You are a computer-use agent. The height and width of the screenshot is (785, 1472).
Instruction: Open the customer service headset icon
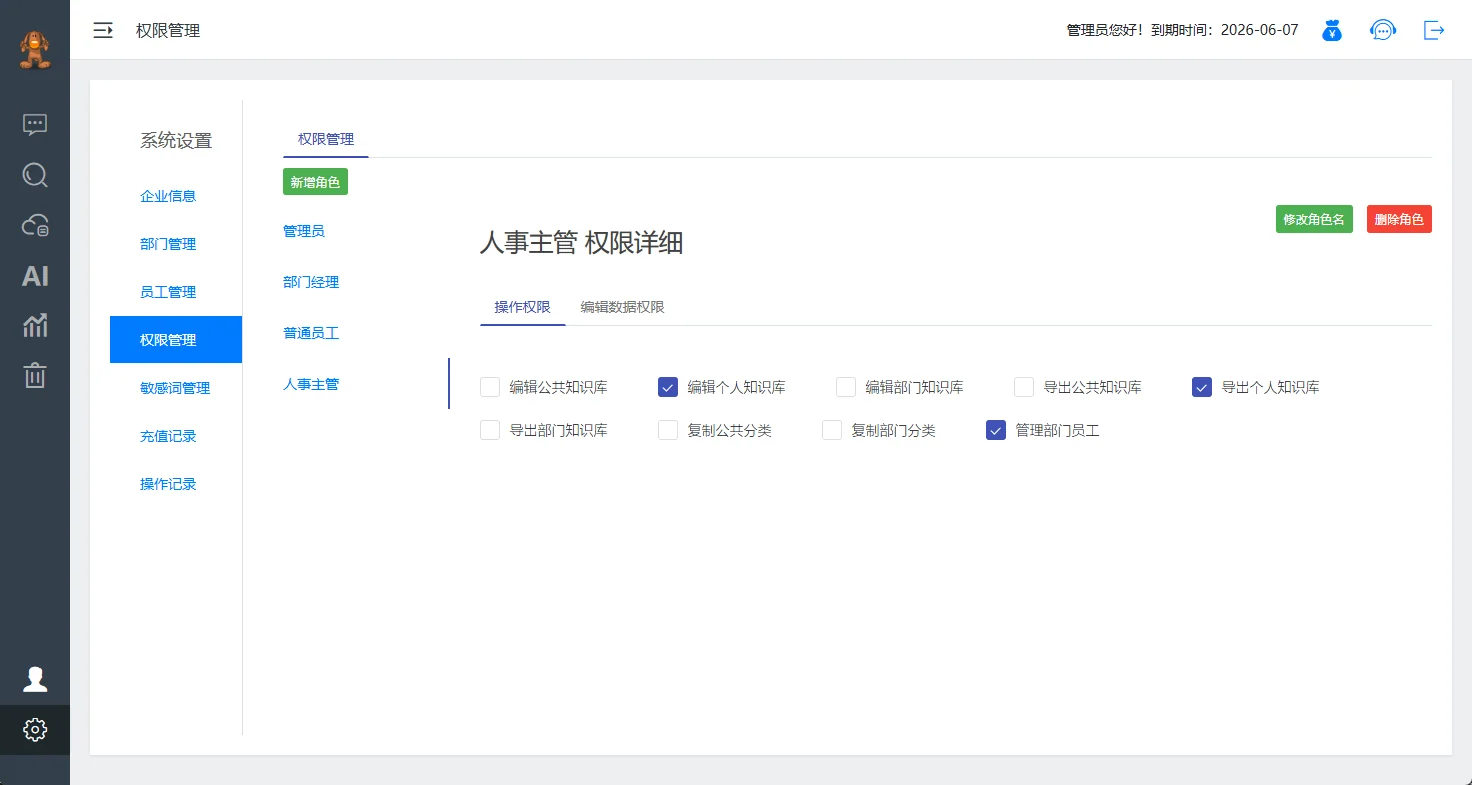[x=1383, y=30]
